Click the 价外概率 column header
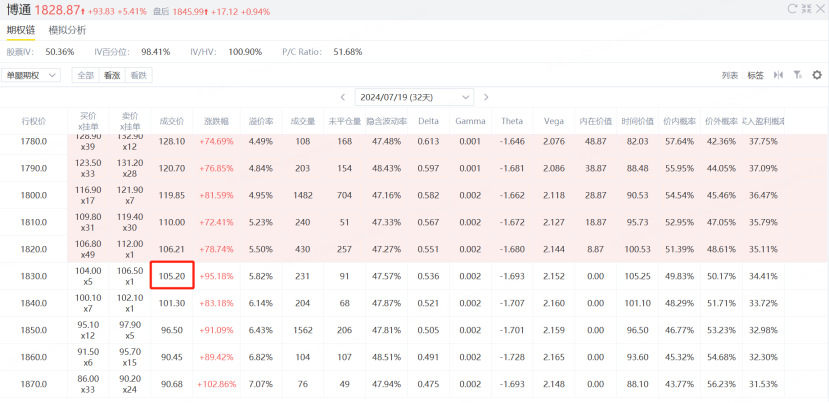This screenshot has height=403, width=829. pos(721,121)
